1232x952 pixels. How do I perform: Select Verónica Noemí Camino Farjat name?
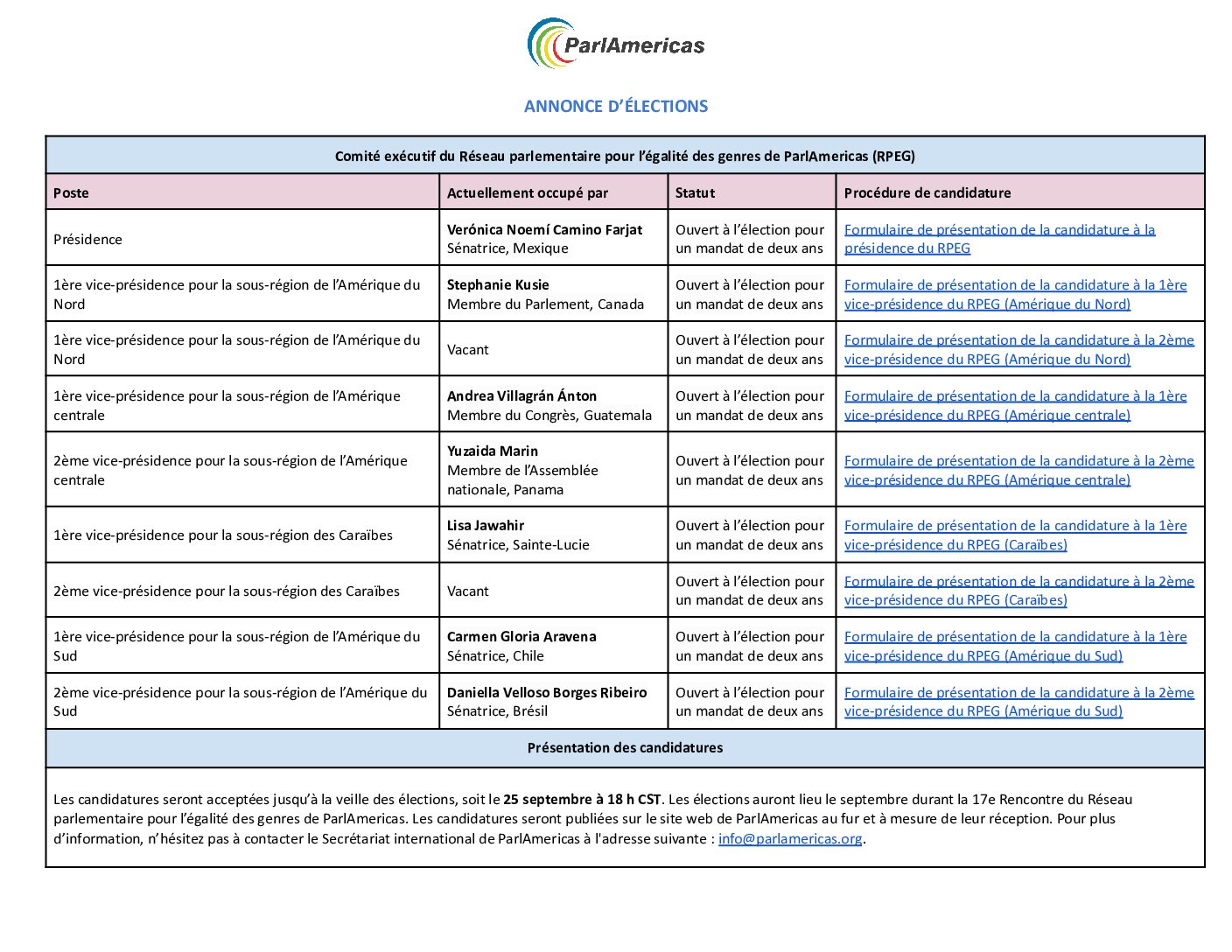tap(544, 229)
